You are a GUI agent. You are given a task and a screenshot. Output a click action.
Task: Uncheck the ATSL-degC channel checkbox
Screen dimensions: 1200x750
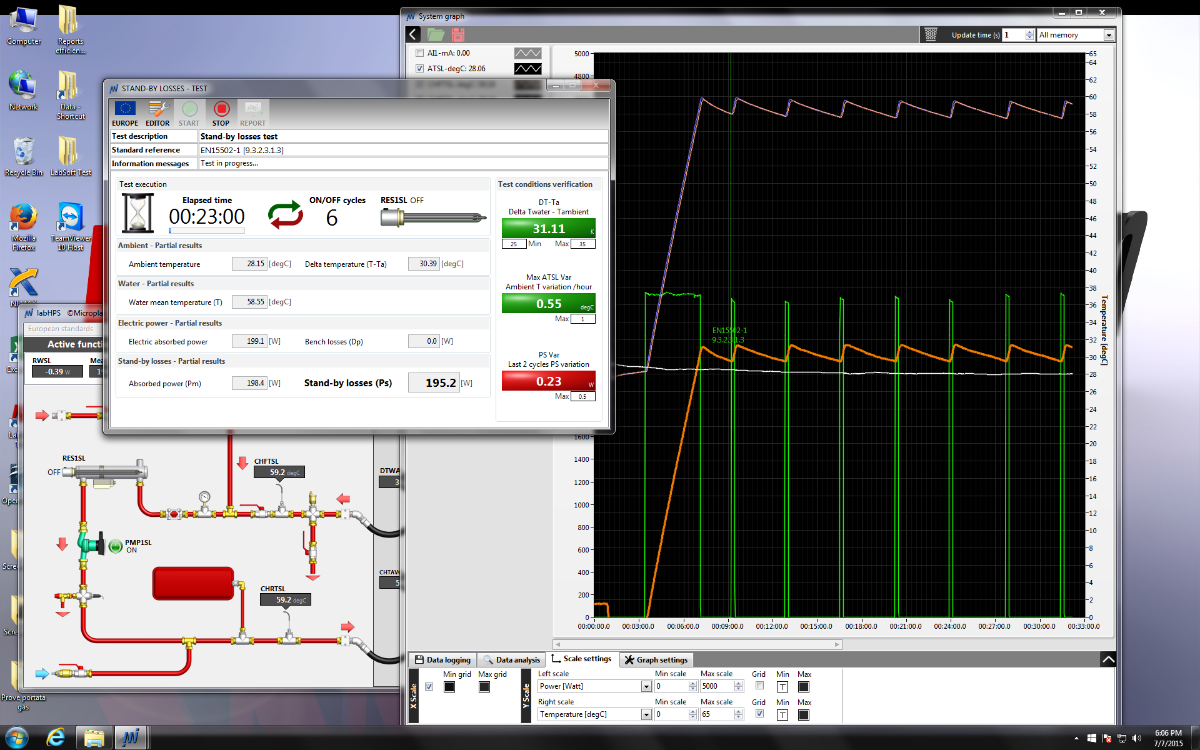(x=419, y=69)
